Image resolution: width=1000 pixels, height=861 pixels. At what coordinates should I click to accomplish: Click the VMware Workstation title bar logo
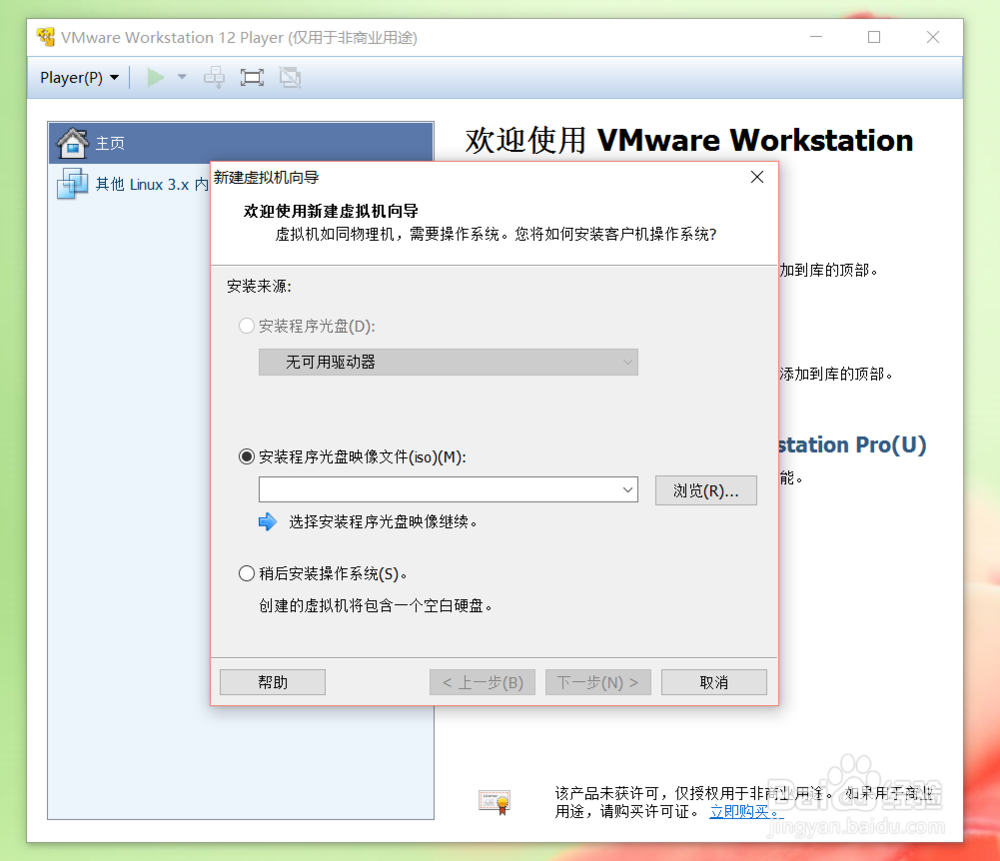45,37
